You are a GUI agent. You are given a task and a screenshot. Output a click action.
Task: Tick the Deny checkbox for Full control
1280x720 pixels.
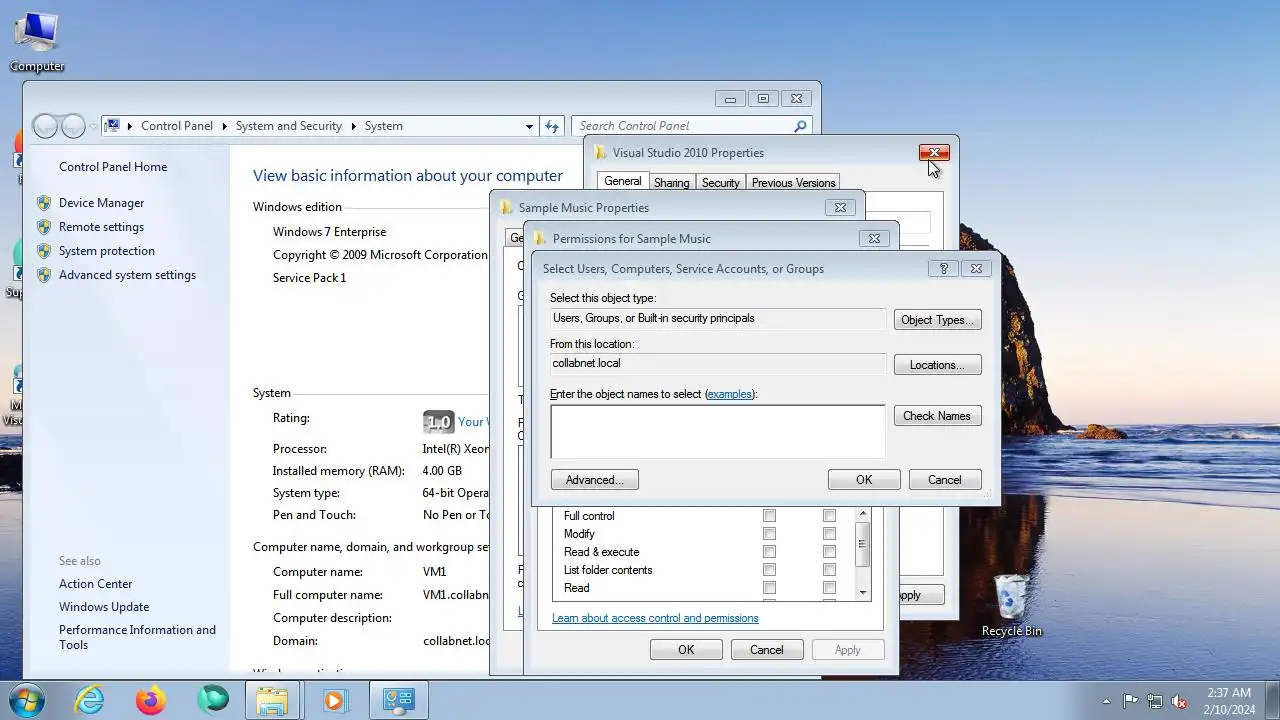pos(829,516)
